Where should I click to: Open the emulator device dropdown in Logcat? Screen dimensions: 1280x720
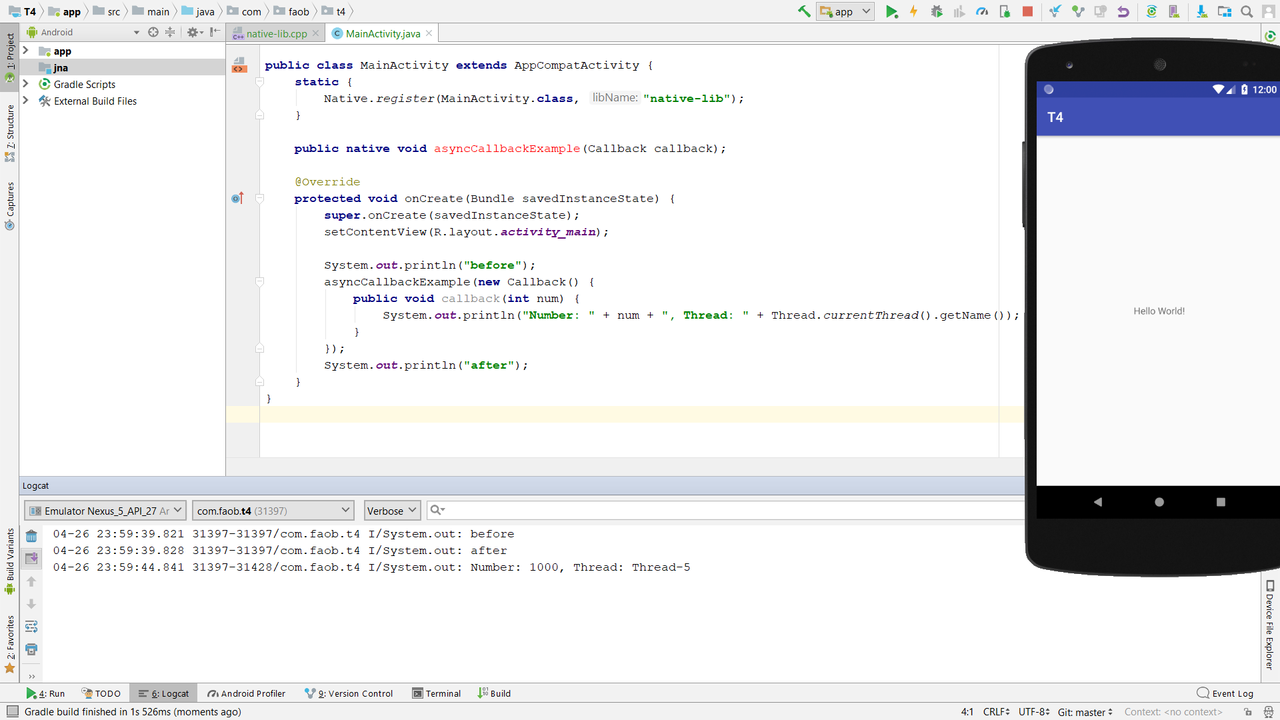(104, 511)
